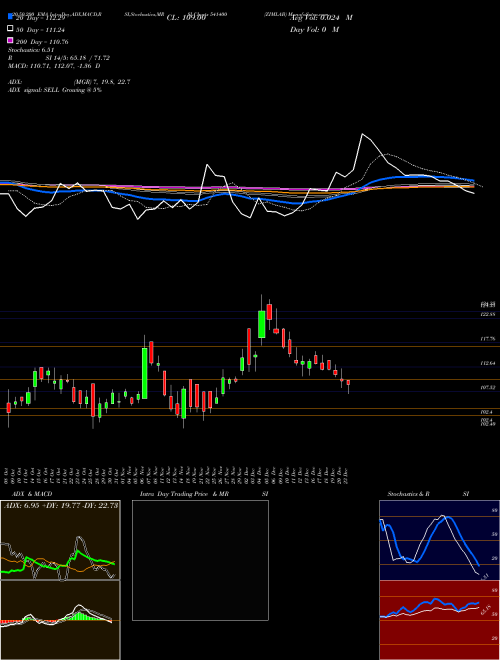Click the 'ADX & MACD' panel heading
The image size is (500, 660).
pos(32,494)
